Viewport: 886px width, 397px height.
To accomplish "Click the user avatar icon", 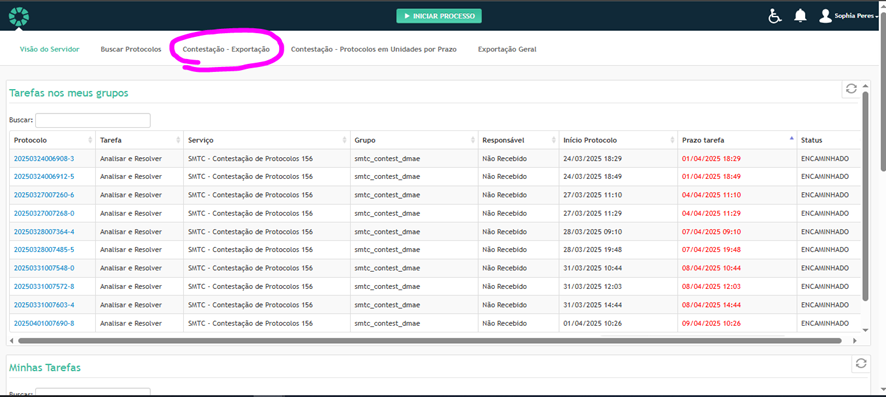I will coord(826,16).
